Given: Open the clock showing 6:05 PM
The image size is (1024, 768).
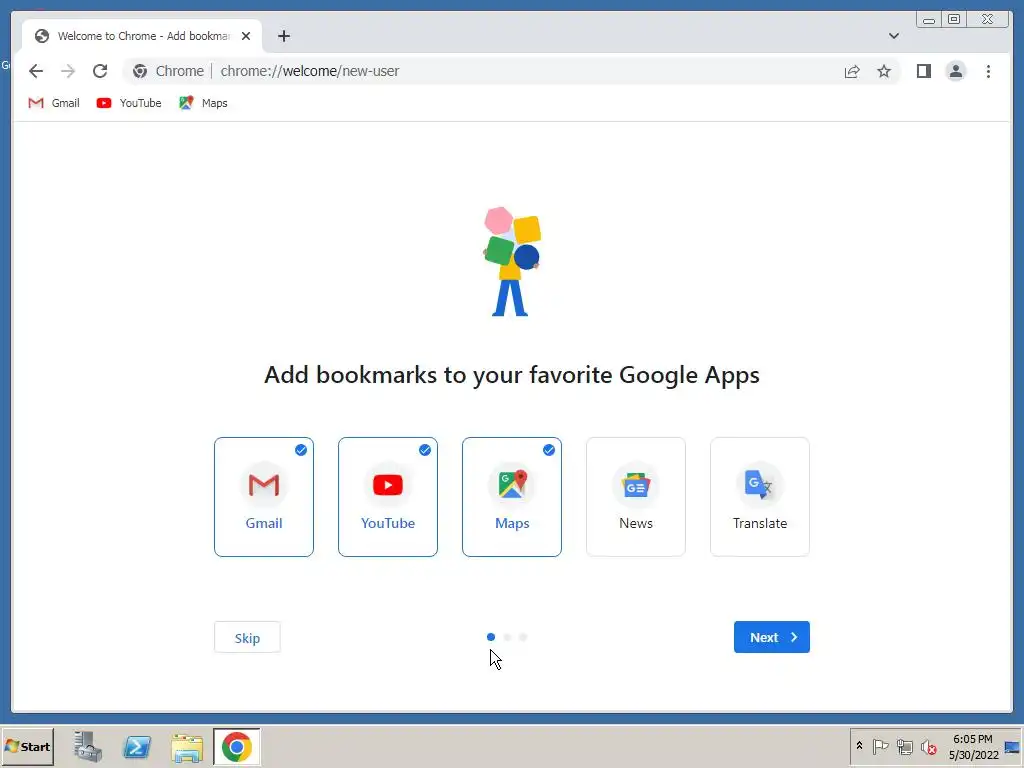Looking at the screenshot, I should coord(973,746).
